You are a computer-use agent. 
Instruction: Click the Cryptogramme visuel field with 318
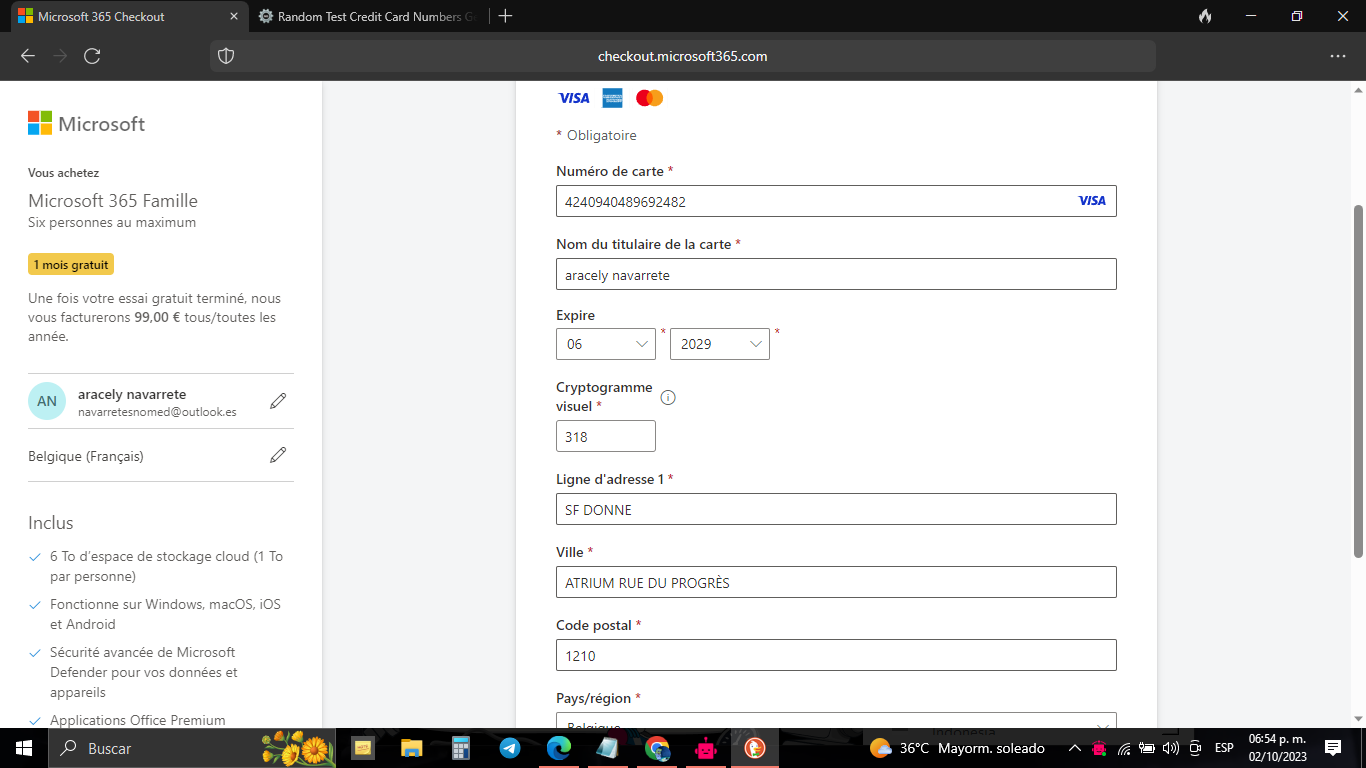pos(606,436)
